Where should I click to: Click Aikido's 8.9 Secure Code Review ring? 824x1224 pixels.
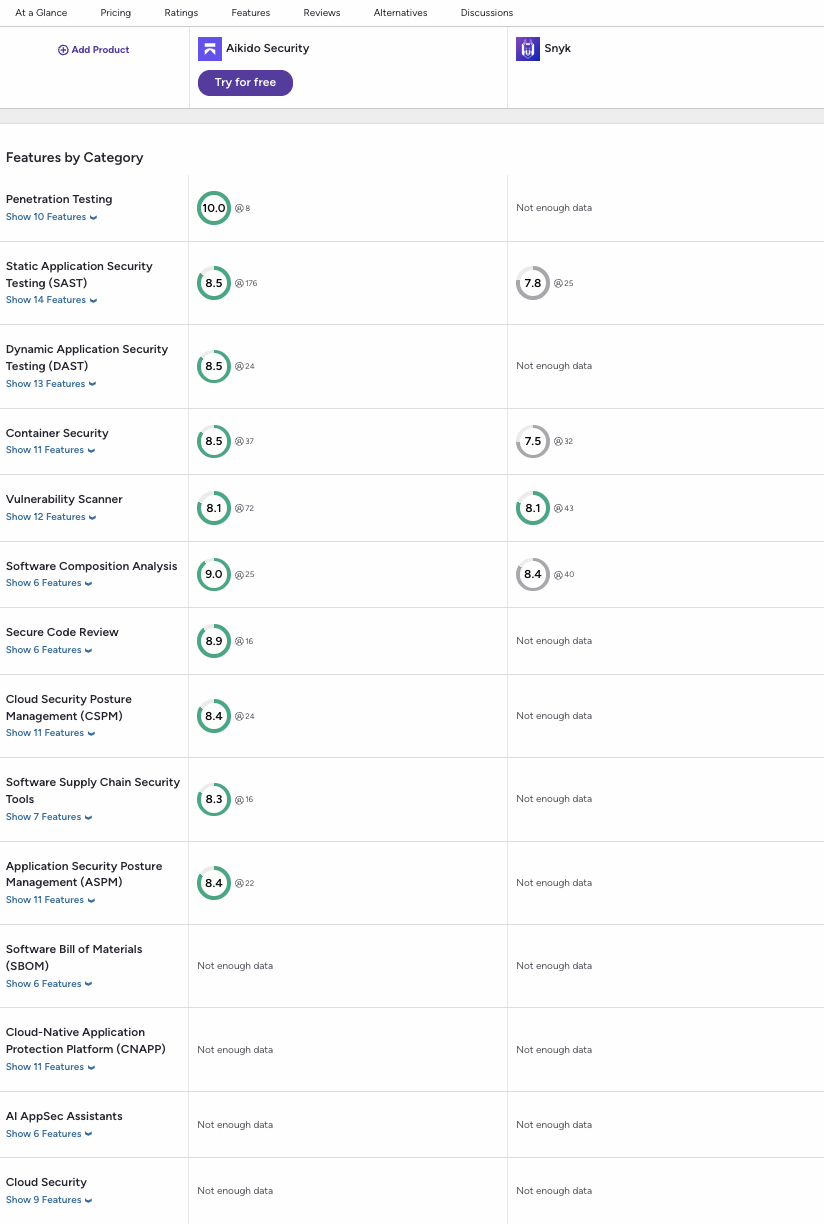(x=214, y=641)
